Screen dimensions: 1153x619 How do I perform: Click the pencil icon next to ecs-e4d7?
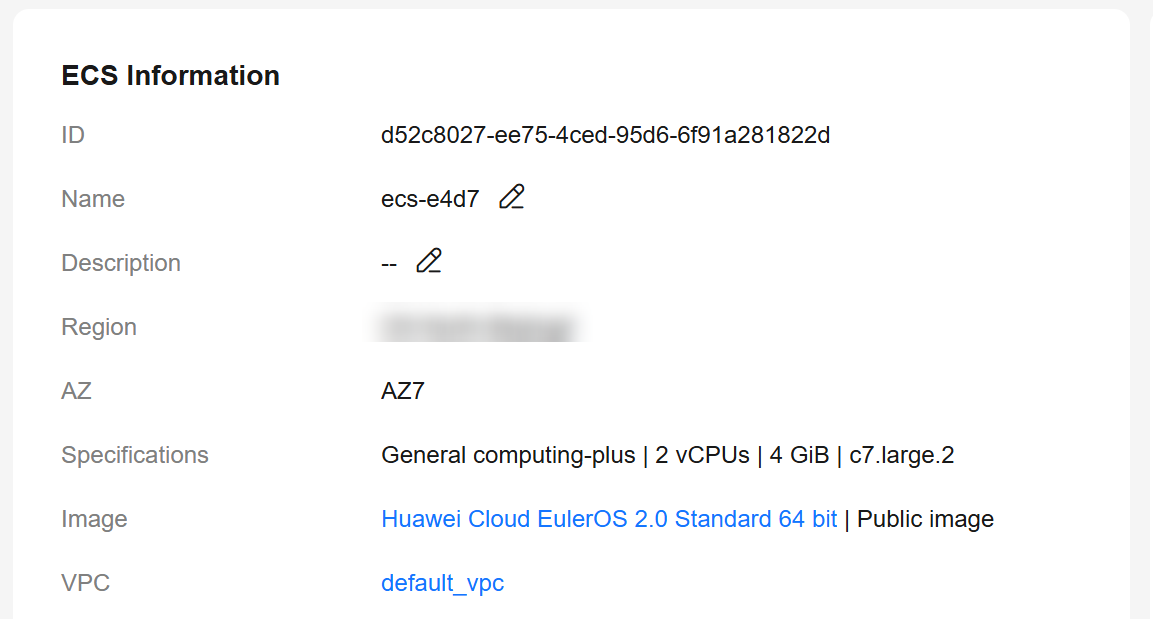[512, 198]
